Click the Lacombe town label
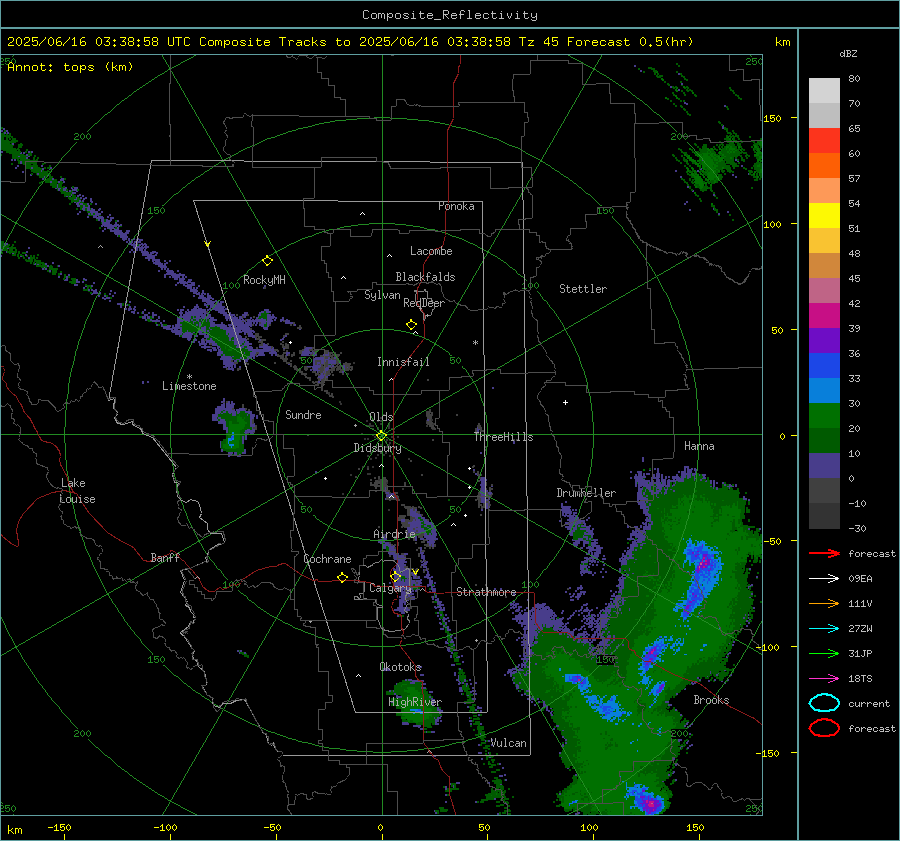900x841 pixels. 431,251
